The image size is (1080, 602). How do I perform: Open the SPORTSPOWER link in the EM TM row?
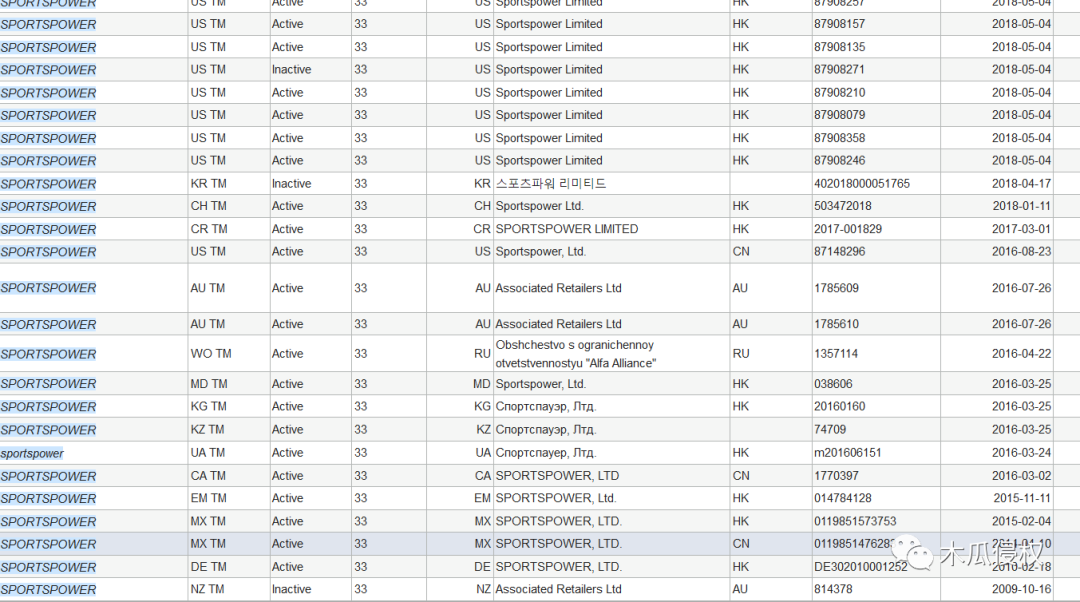[48, 499]
